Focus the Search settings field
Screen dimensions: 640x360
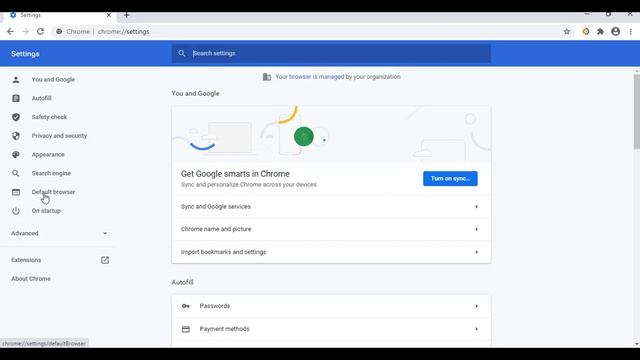pyautogui.click(x=331, y=53)
